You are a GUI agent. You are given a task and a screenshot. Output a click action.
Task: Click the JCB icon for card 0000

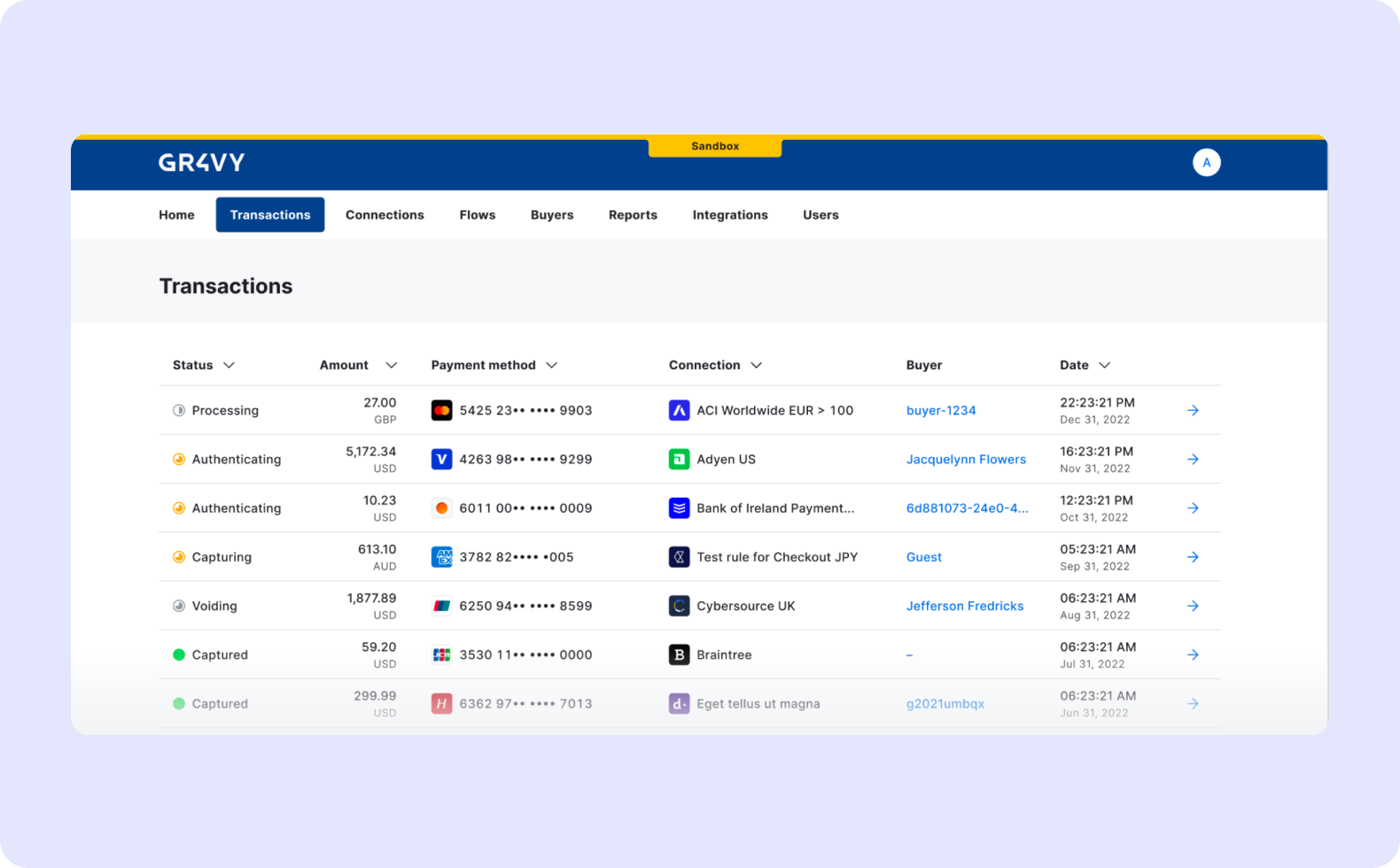(x=441, y=655)
